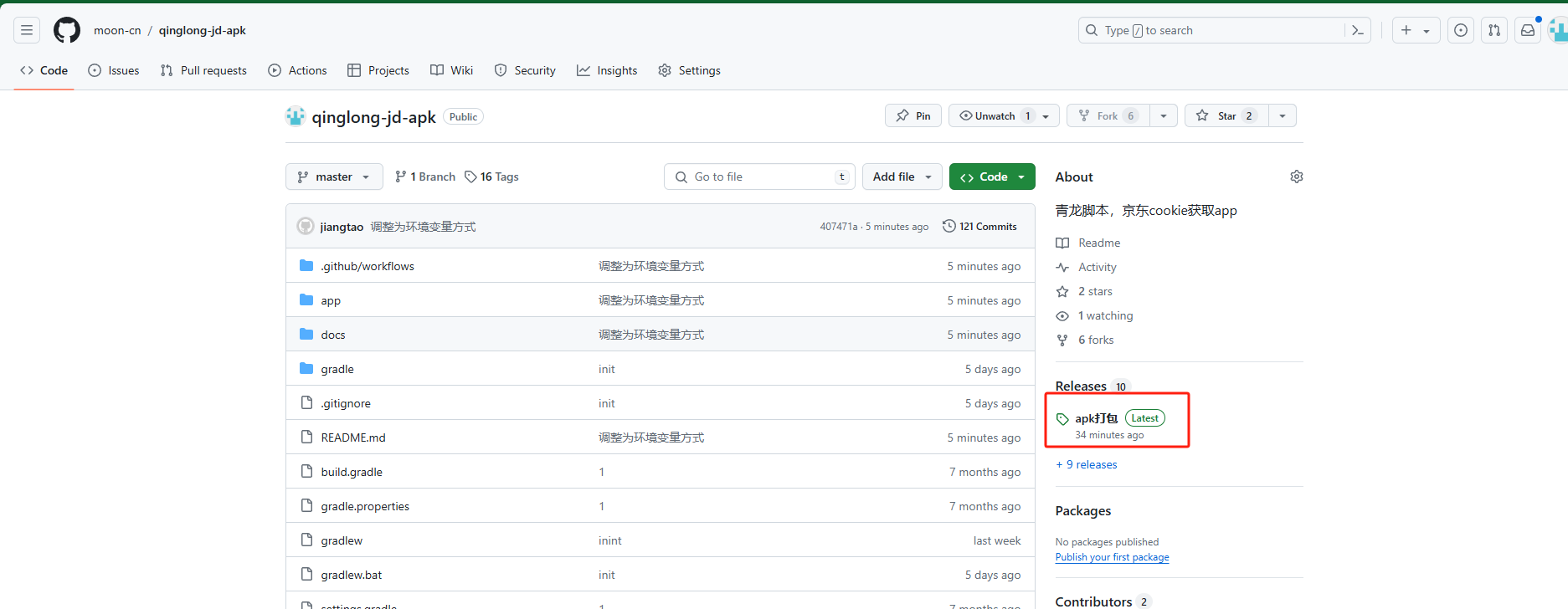This screenshot has width=1568, height=609.
Task: Switch to the Issues tab
Action: click(x=114, y=70)
